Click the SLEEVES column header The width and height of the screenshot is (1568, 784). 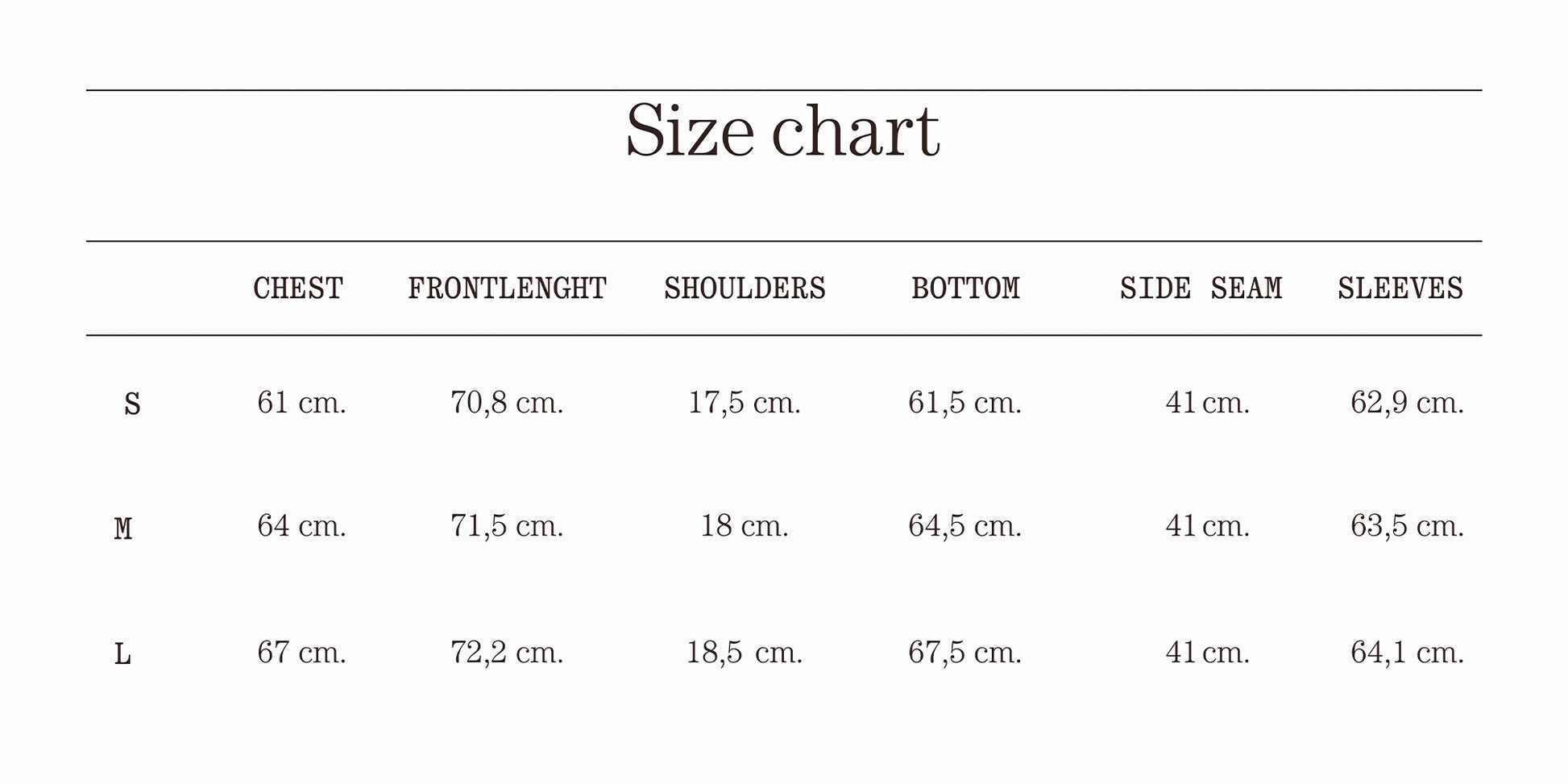coord(1400,288)
